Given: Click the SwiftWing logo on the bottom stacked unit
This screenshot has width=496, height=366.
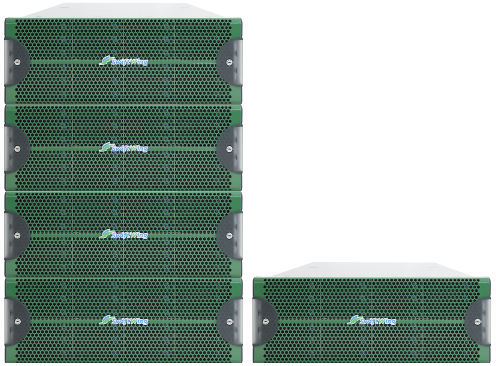Looking at the screenshot, I should [123, 321].
